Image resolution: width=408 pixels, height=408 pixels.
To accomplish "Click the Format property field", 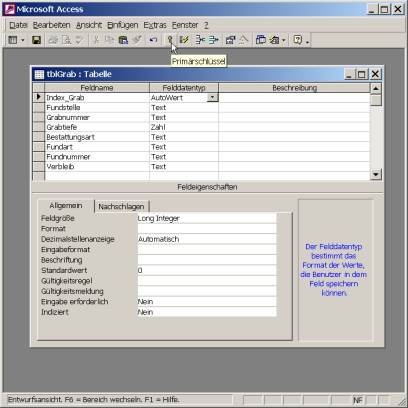I will coord(207,229).
